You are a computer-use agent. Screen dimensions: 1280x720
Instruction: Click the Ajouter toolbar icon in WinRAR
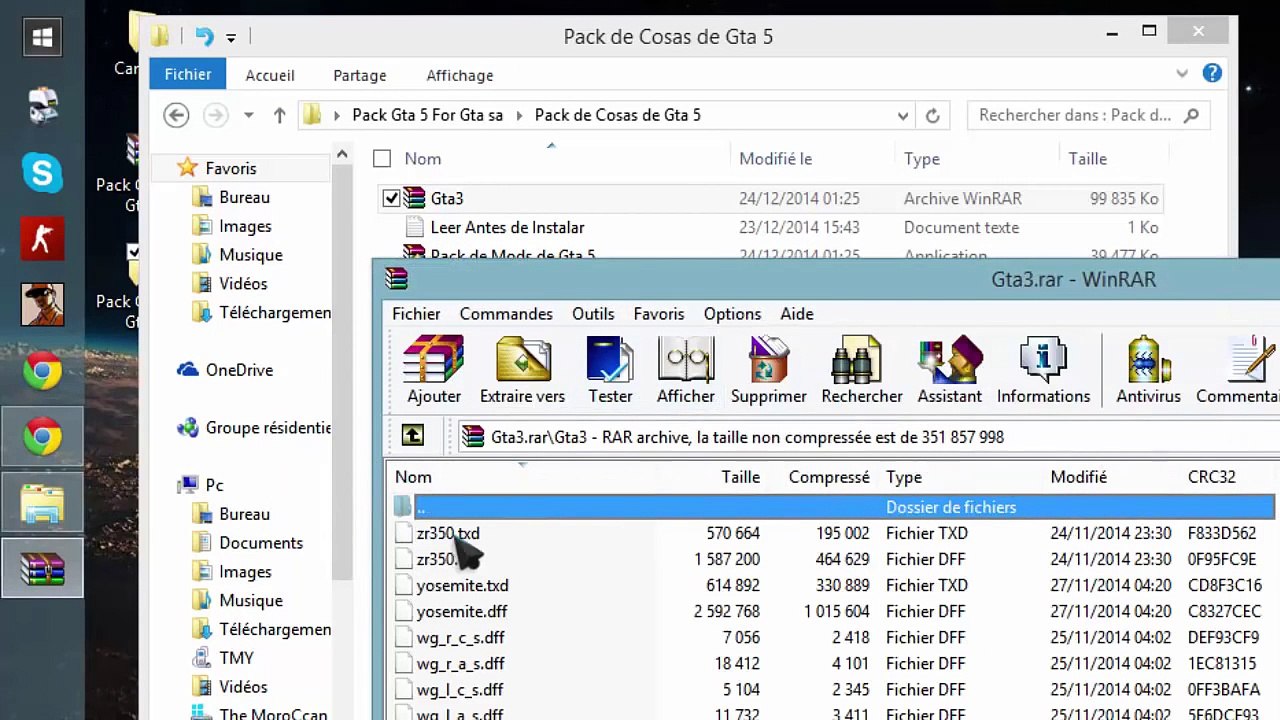(433, 370)
